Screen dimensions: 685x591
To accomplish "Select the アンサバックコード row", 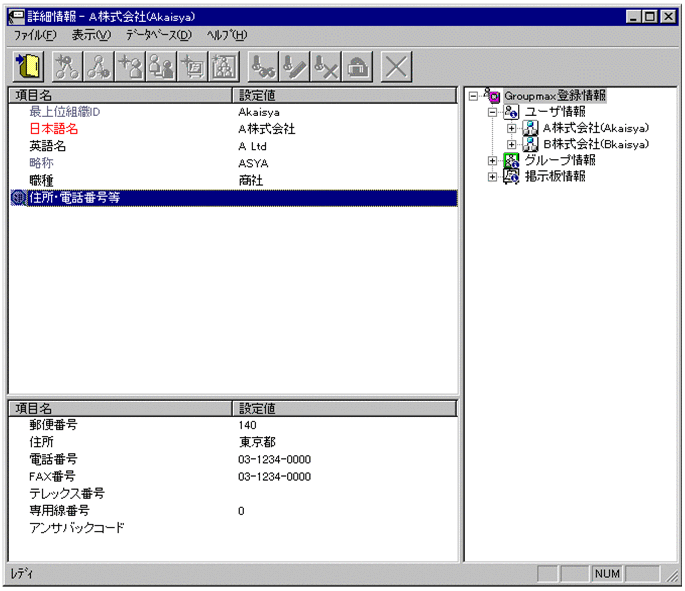I will [x=233, y=528].
